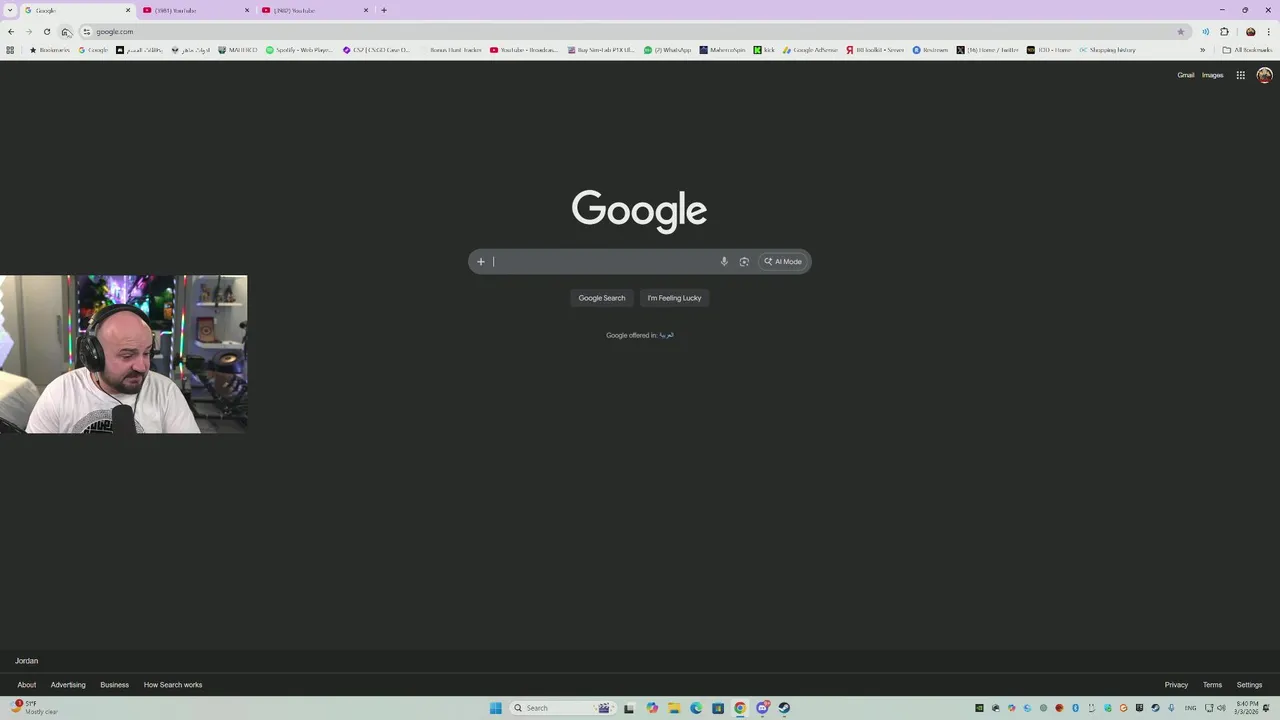Open Privacy footer link
Viewport: 1280px width, 720px height.
click(1176, 685)
